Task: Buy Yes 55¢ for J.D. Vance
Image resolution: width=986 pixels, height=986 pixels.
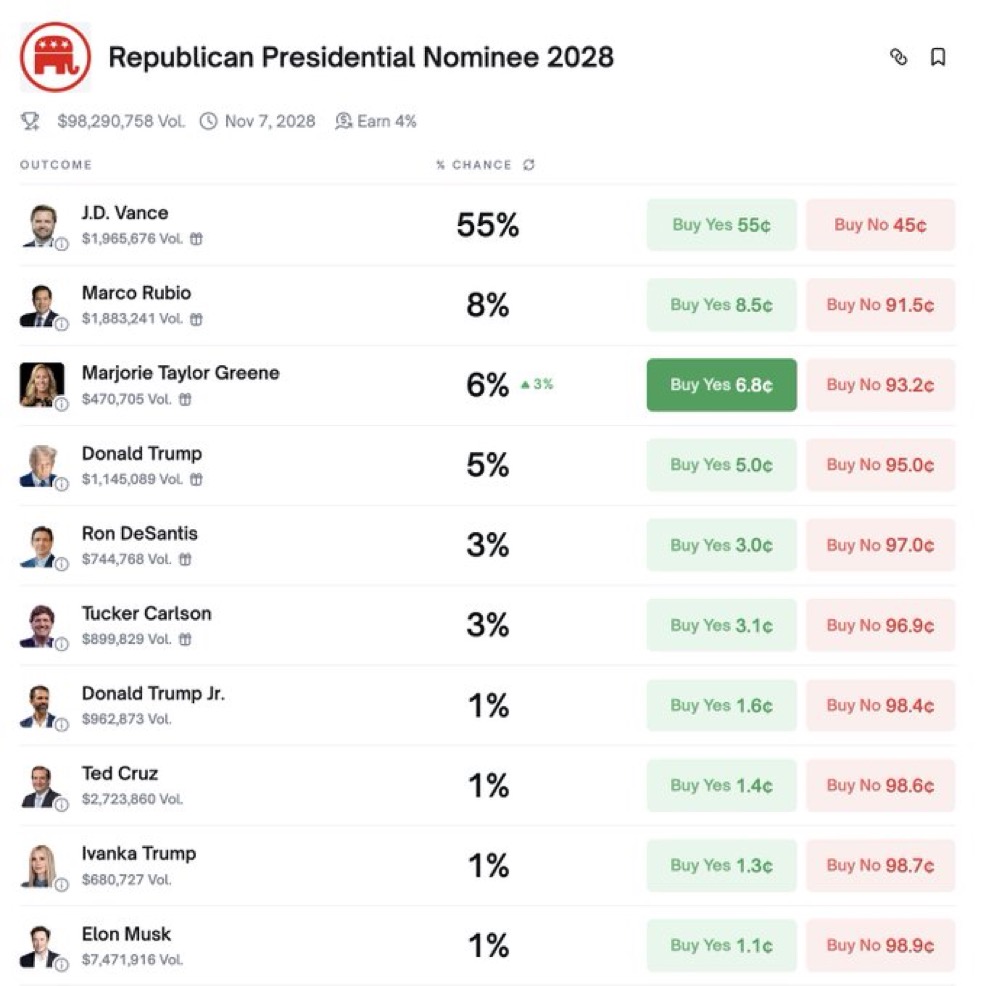Action: [721, 225]
